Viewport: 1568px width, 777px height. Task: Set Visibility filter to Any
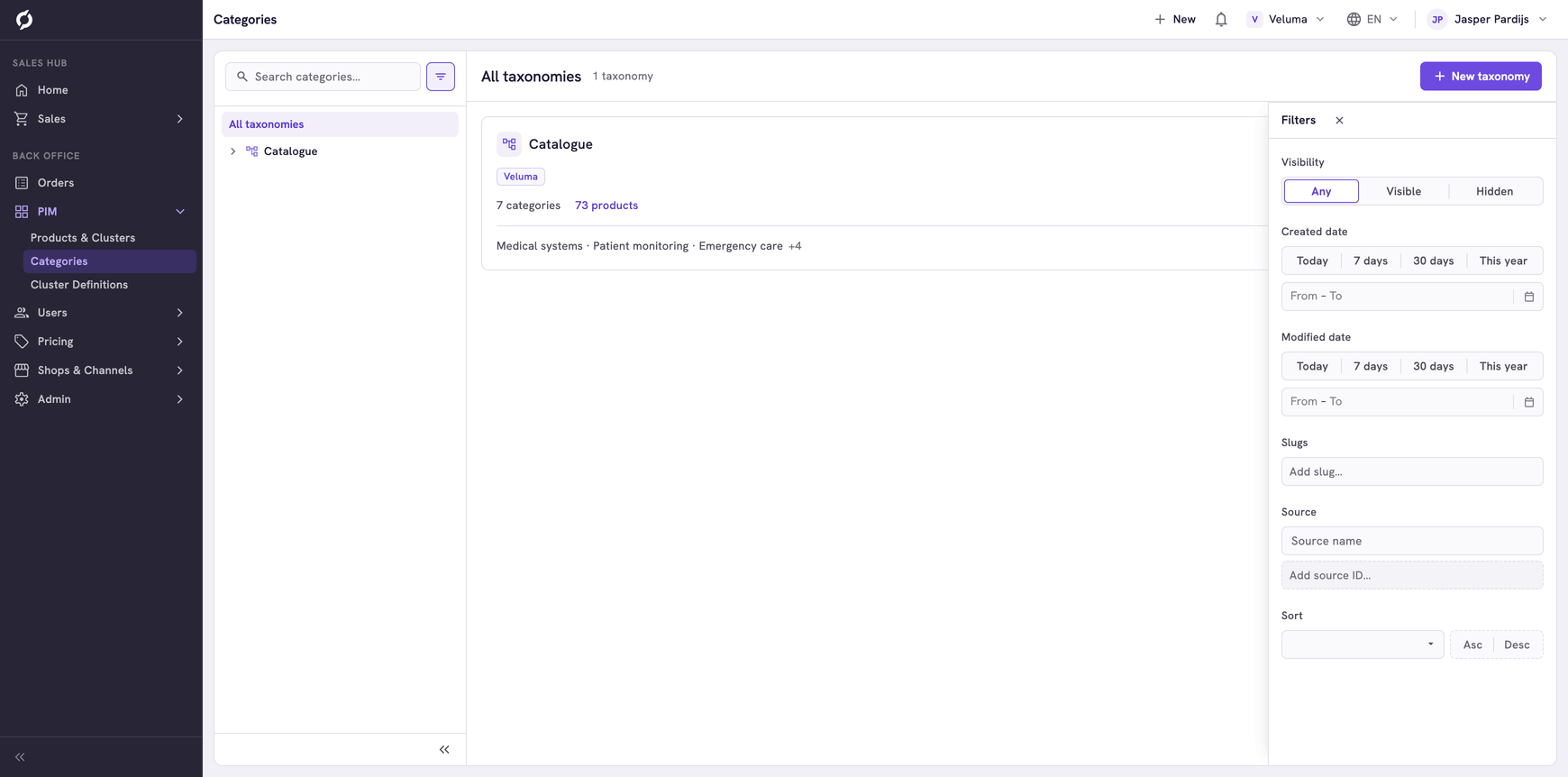(x=1321, y=191)
